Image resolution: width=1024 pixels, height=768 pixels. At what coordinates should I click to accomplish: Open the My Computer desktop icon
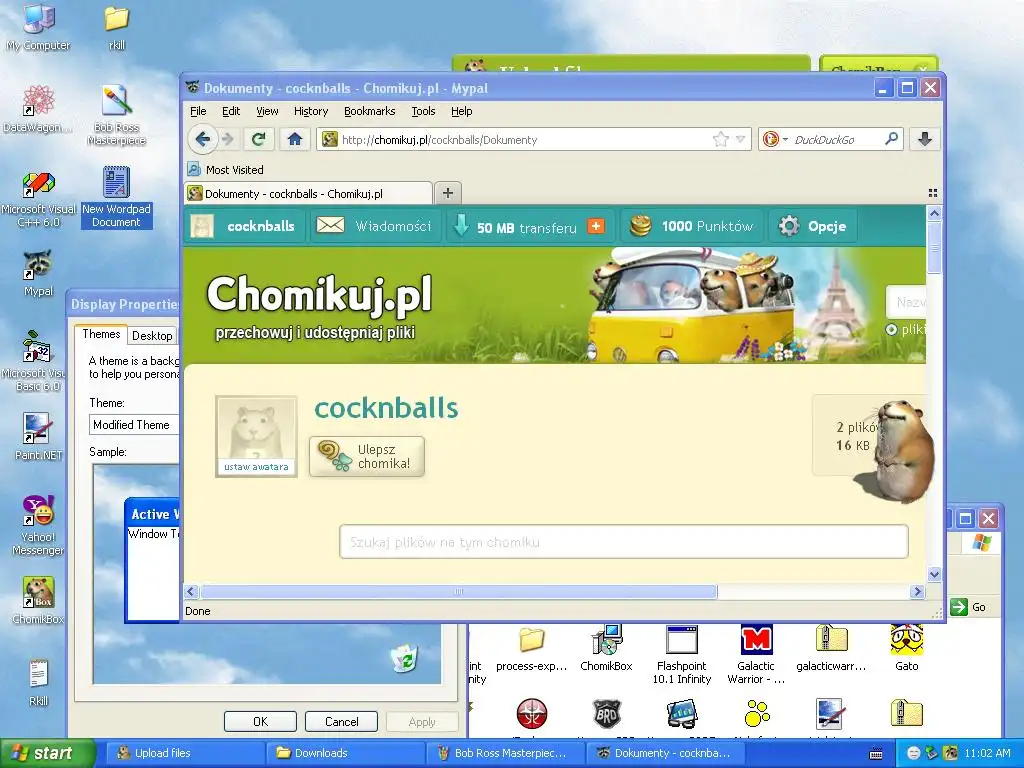[x=38, y=27]
